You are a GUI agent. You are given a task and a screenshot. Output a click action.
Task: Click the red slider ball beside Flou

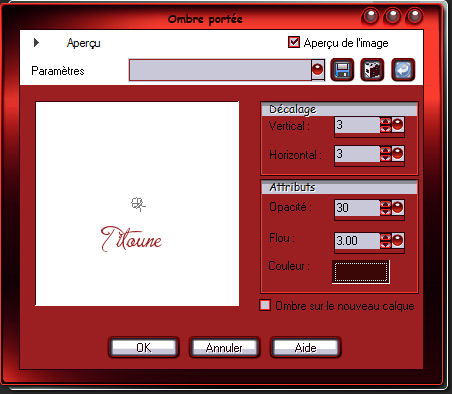coord(398,240)
